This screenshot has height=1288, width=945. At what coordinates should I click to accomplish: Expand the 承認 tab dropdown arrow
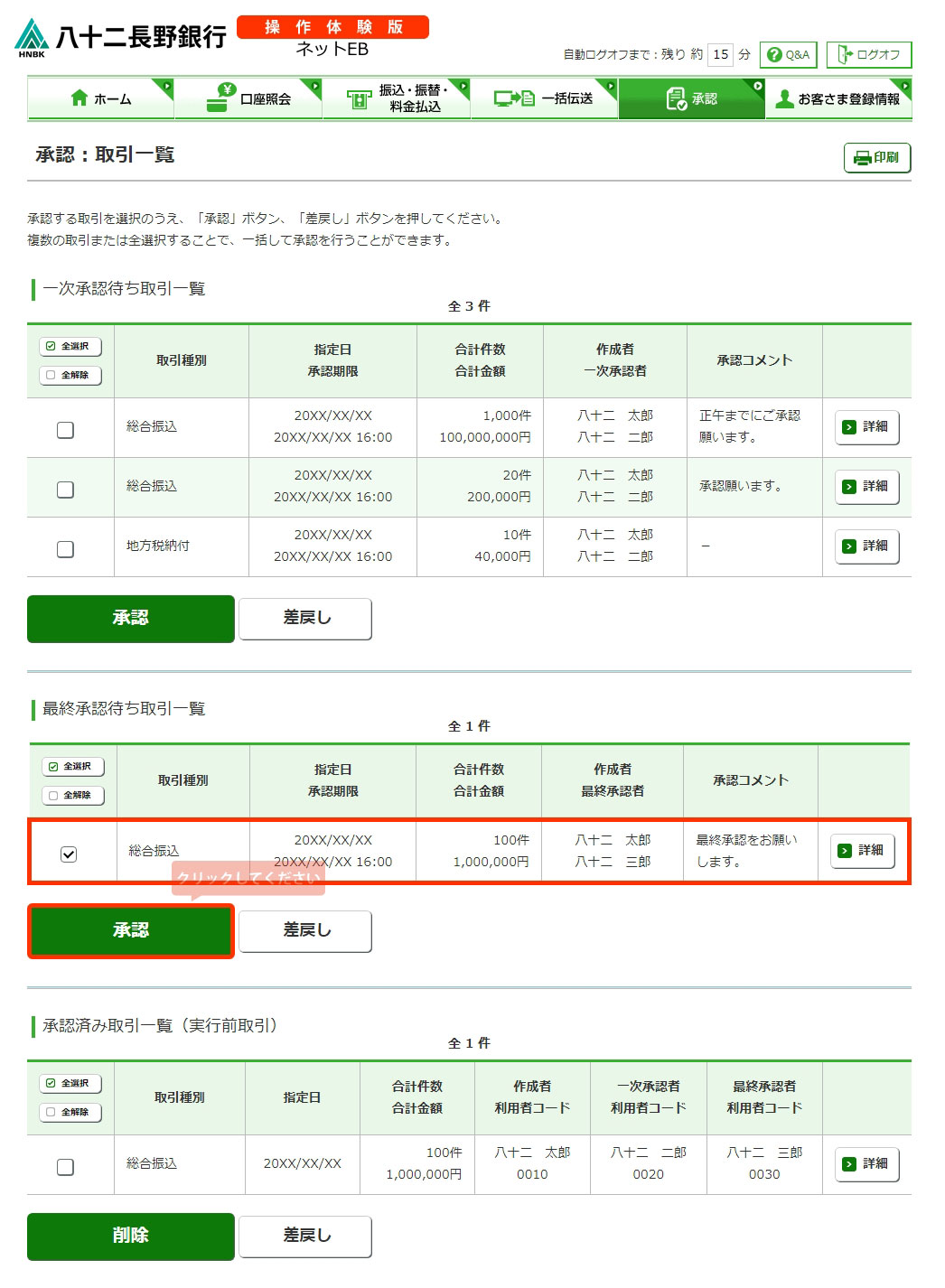757,86
